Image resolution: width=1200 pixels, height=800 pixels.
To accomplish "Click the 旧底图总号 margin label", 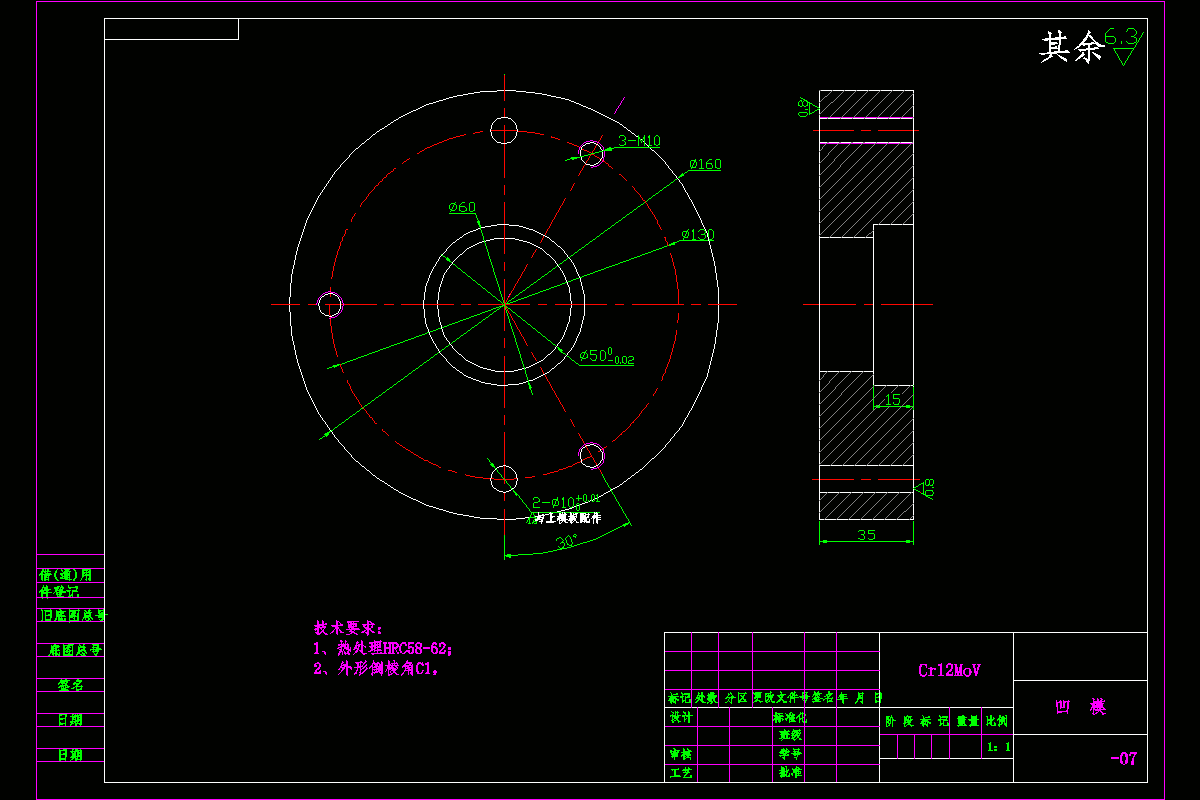I will (71, 616).
